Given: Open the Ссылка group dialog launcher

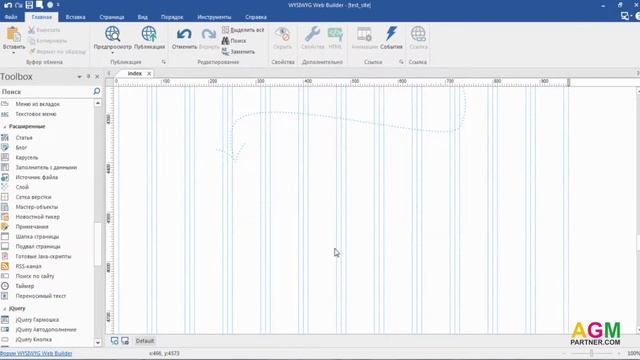Looking at the screenshot, I should click(x=401, y=62).
